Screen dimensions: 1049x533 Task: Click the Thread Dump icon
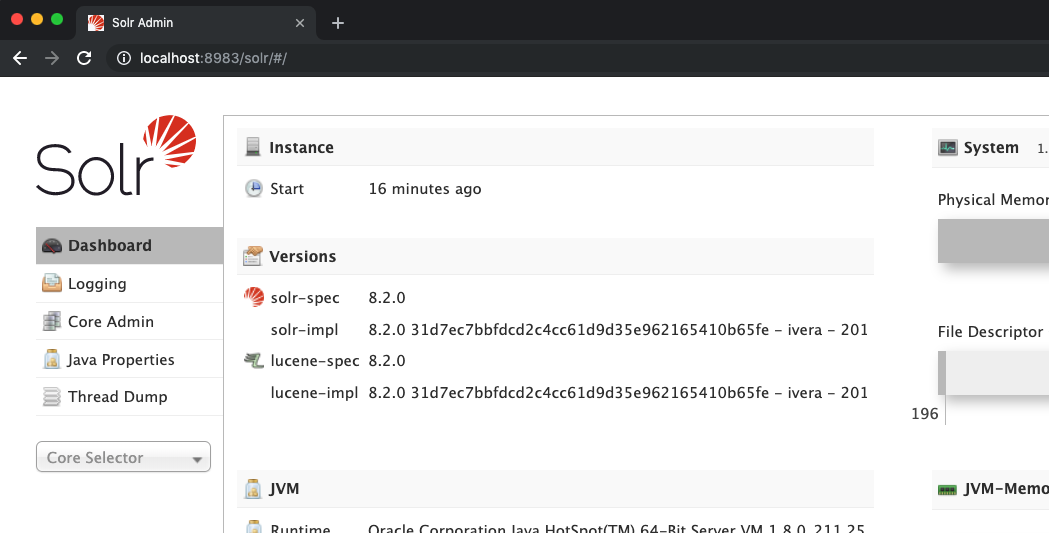pos(52,397)
